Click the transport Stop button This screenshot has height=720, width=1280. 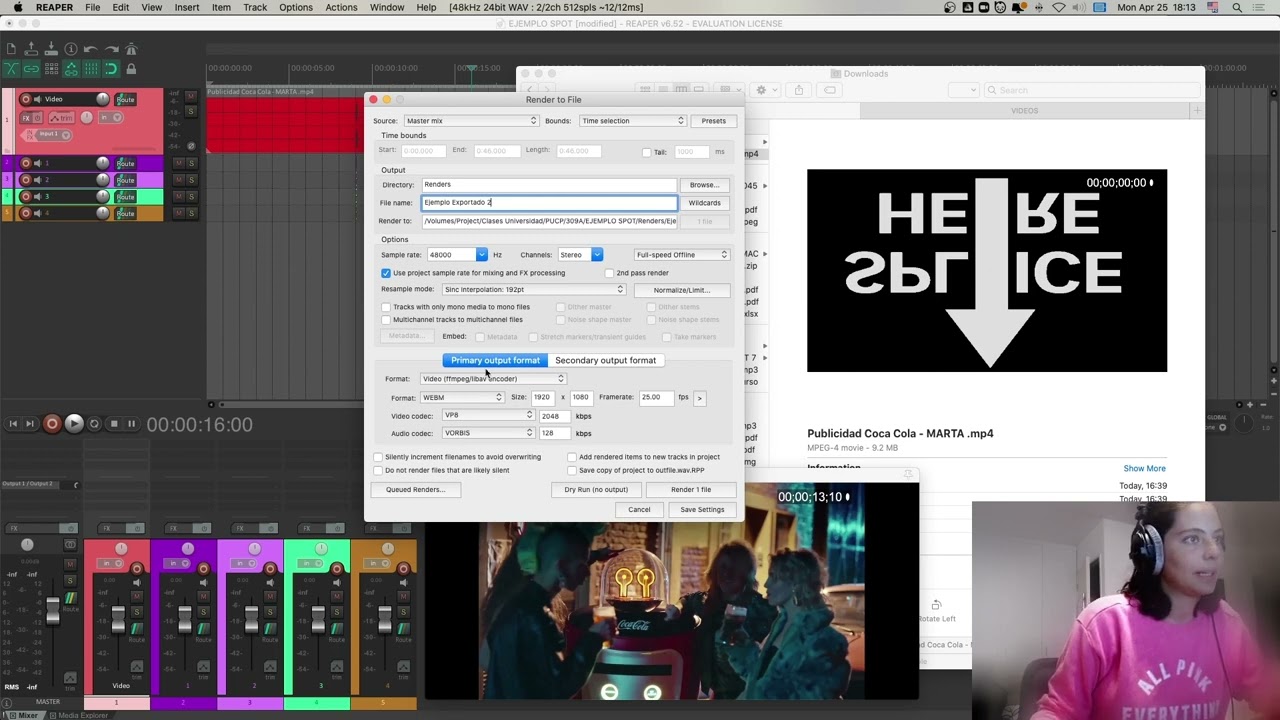pyautogui.click(x=113, y=424)
